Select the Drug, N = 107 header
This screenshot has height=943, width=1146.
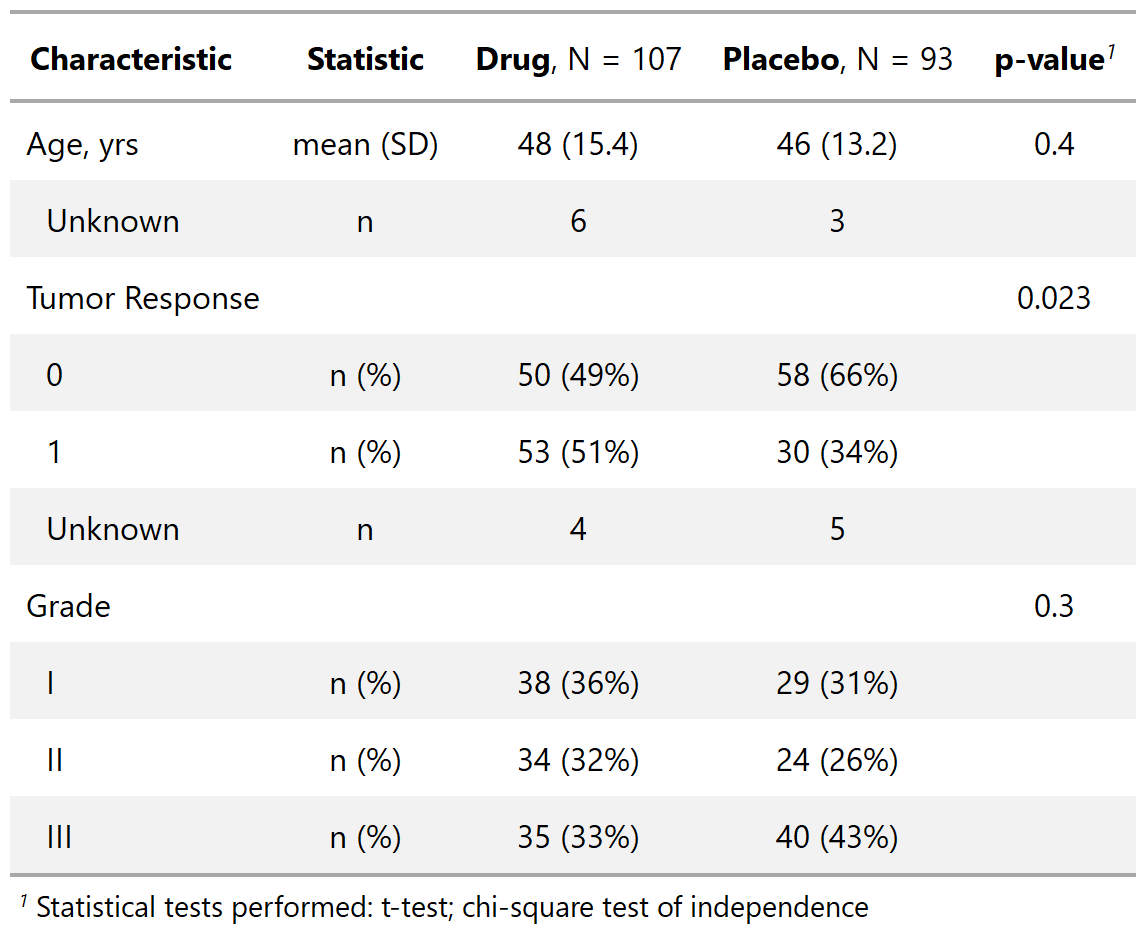click(x=578, y=60)
